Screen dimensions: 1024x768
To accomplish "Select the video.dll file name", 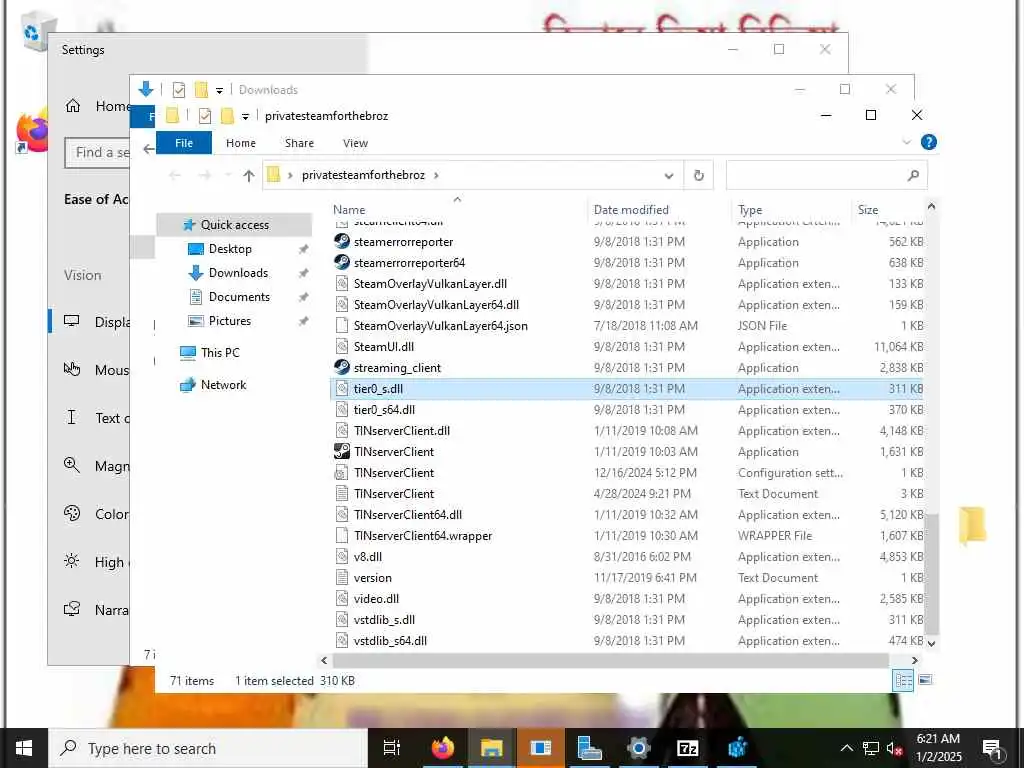I will (376, 599).
